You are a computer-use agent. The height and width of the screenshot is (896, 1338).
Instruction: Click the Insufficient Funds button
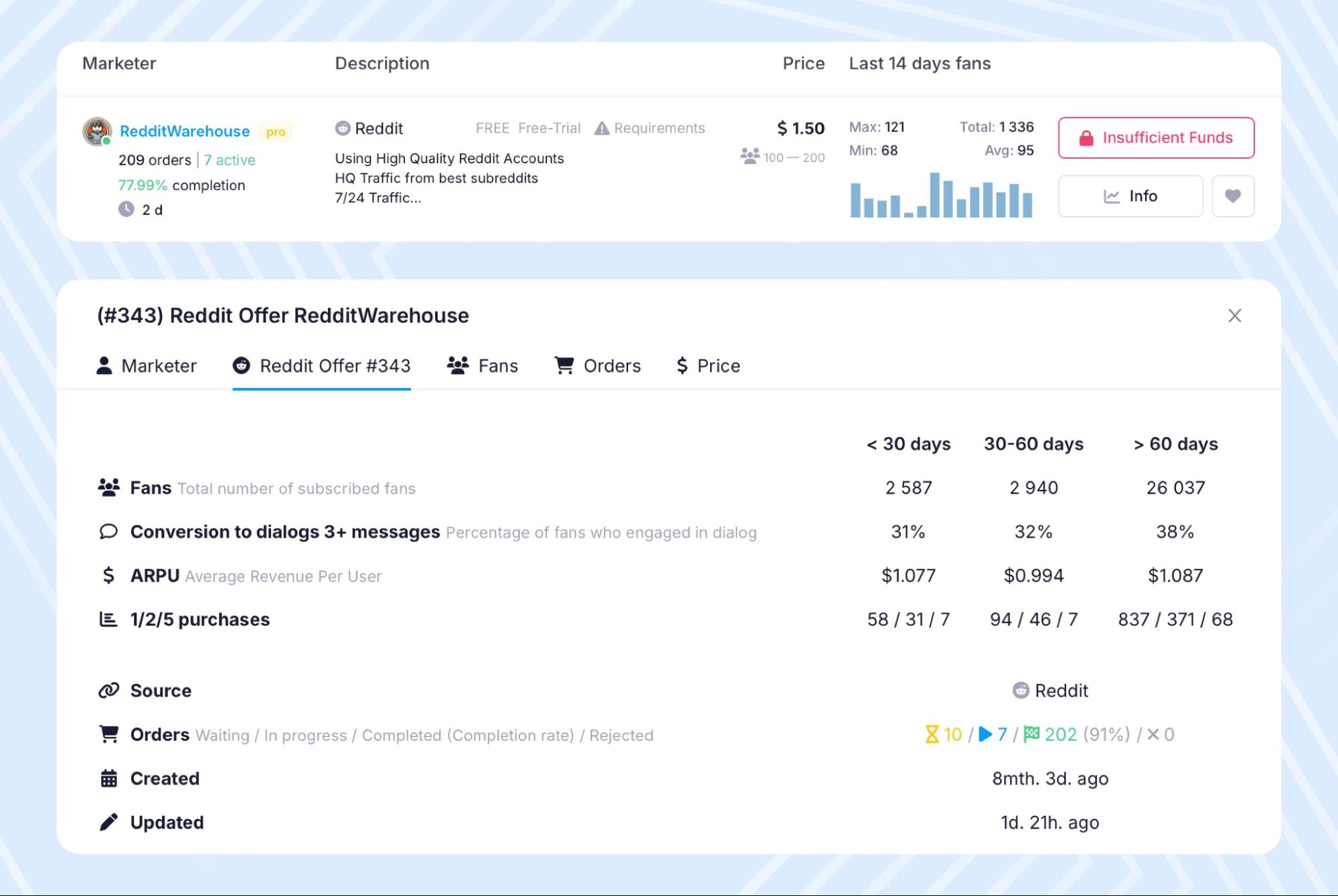coord(1155,138)
